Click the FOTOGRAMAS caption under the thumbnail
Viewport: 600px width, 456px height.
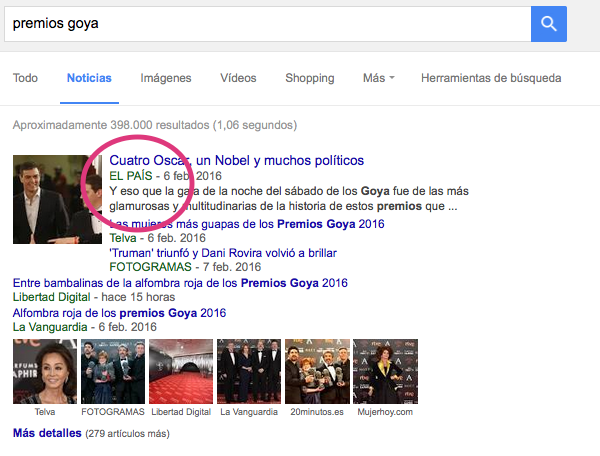(113, 412)
